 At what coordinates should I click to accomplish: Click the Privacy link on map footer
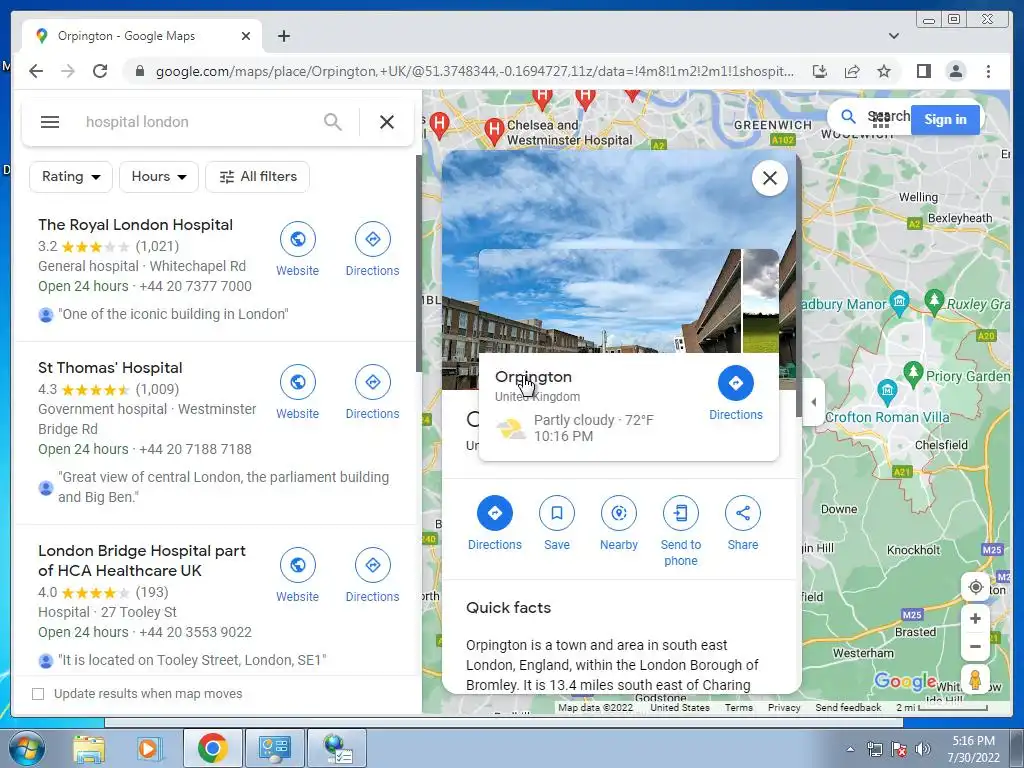(x=784, y=707)
